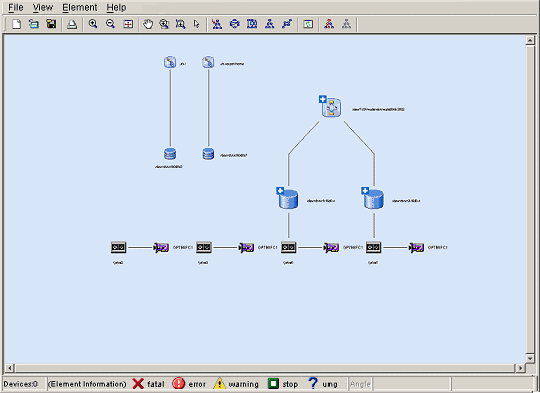Select the leftmost fjsfea adapter node

pyautogui.click(x=118, y=247)
